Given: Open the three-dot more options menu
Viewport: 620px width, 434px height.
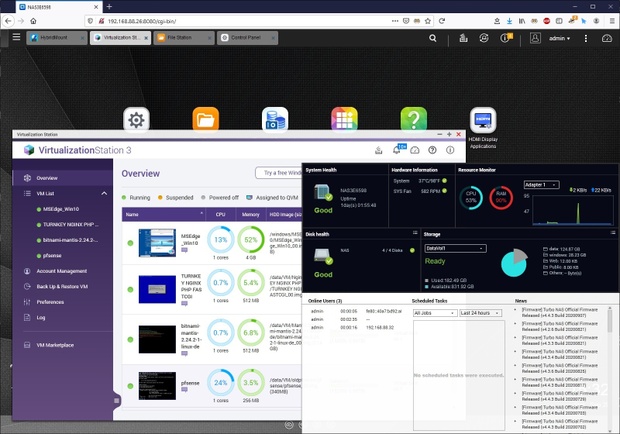Looking at the screenshot, I should click(x=586, y=38).
